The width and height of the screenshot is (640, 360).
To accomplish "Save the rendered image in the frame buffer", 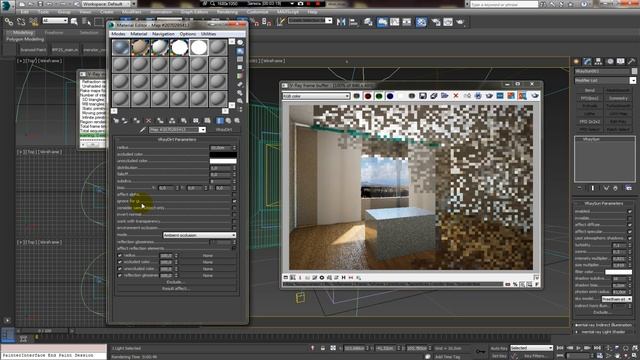I will pyautogui.click(x=422, y=96).
